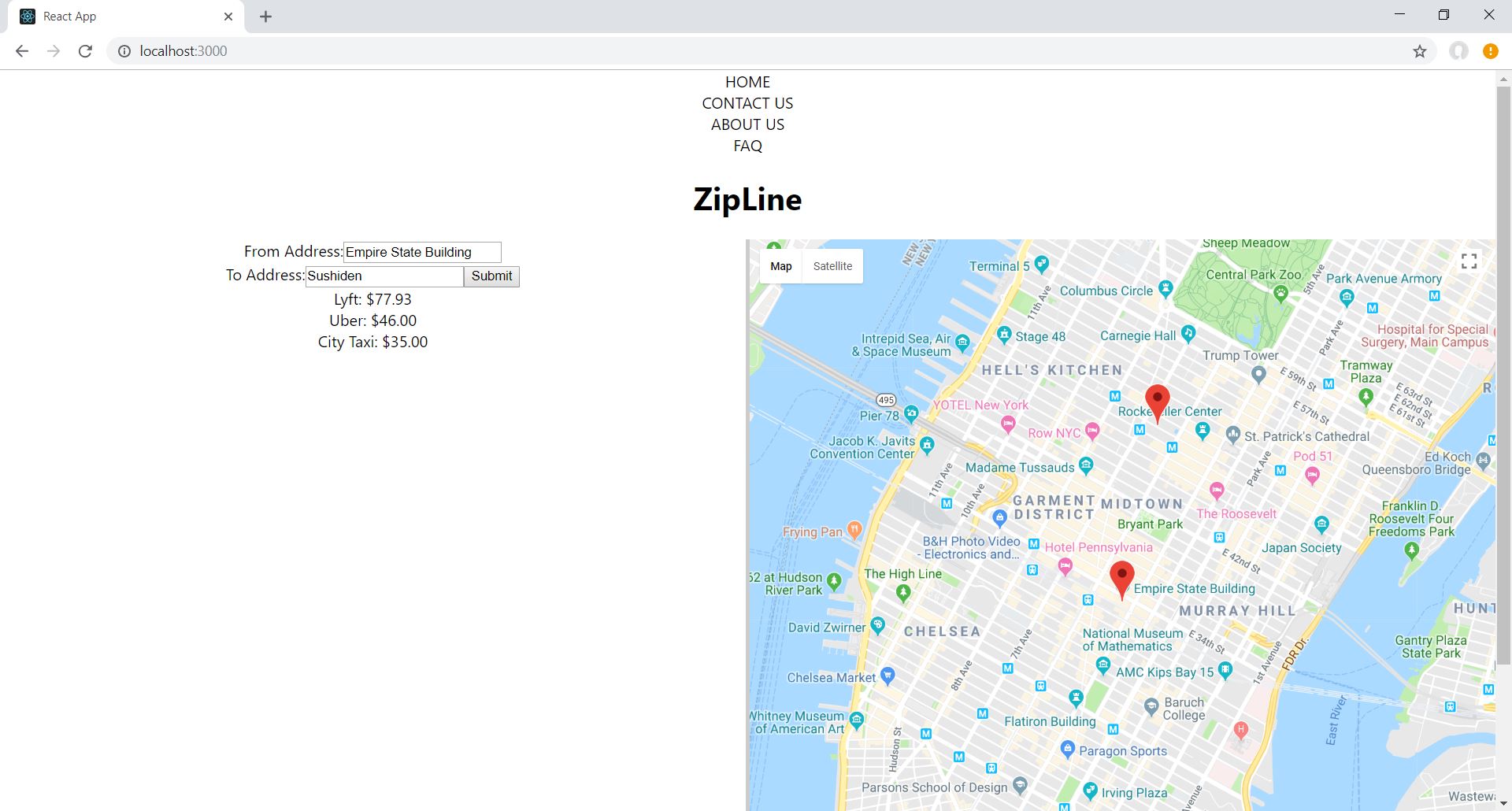Click the red pin at Empire State Building
Screen dimensions: 1512x811
click(1122, 581)
